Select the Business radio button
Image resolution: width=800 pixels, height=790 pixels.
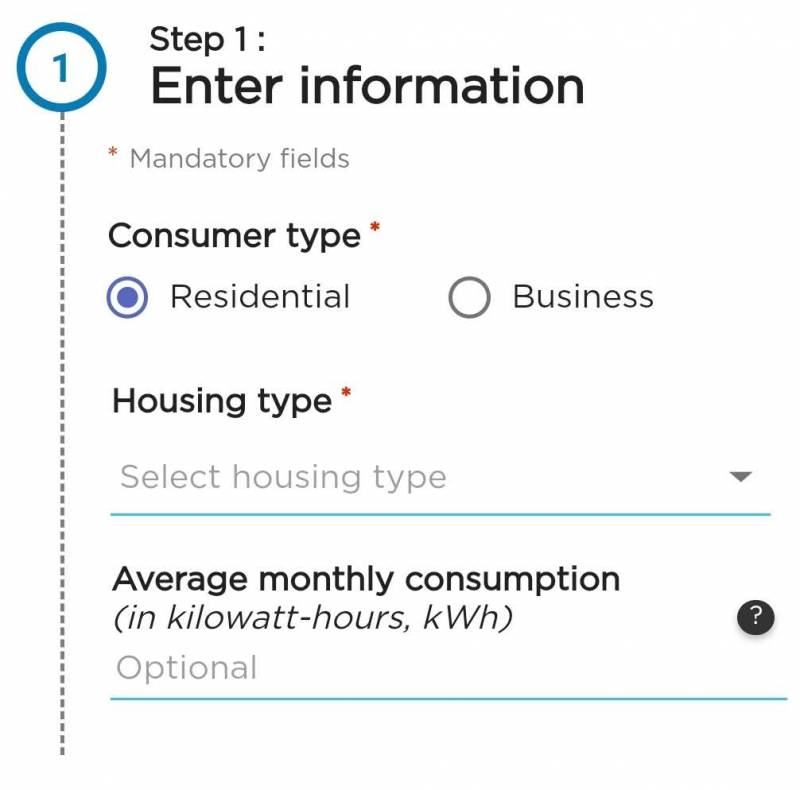tap(469, 297)
